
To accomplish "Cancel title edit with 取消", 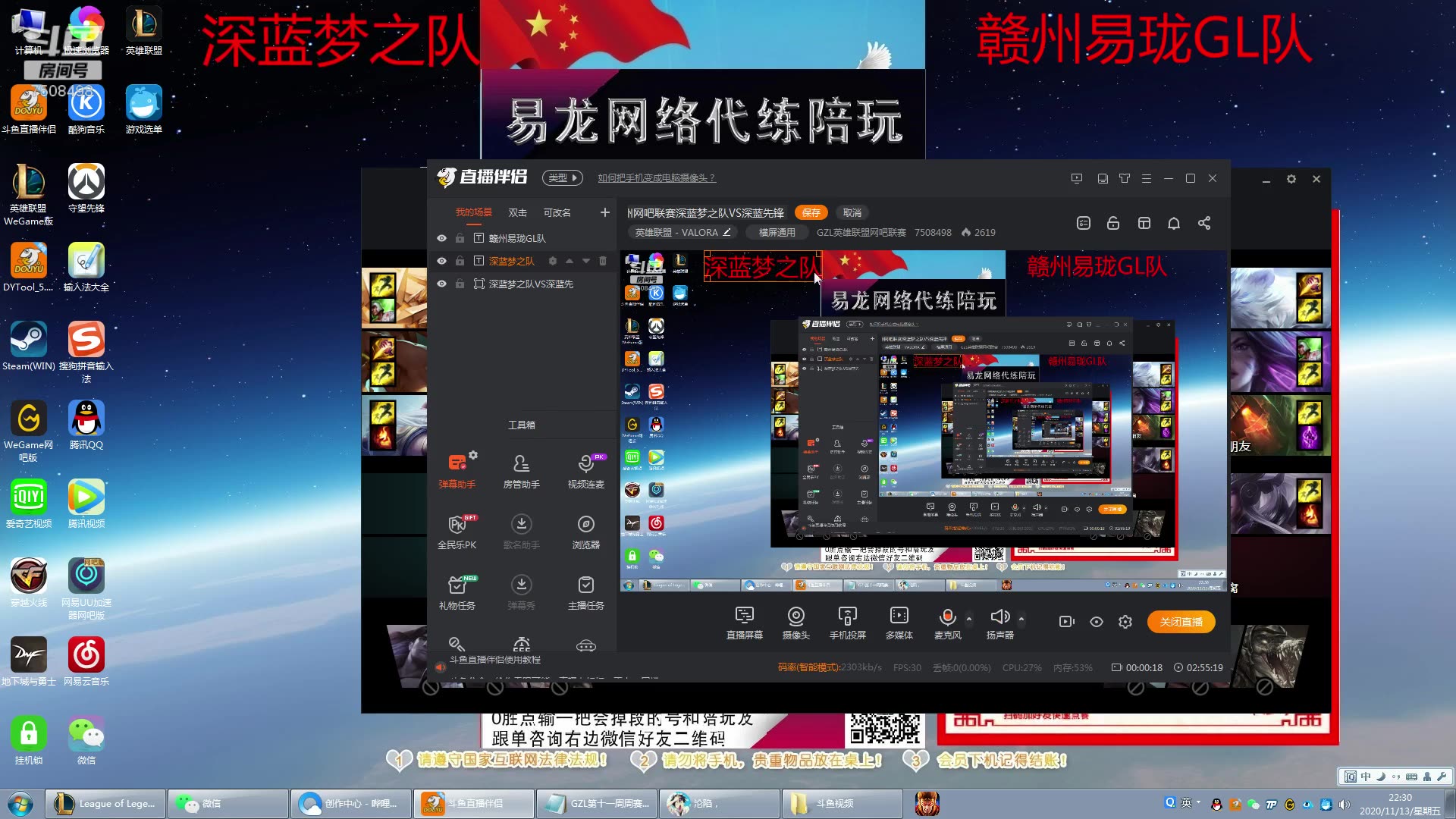I will [852, 212].
